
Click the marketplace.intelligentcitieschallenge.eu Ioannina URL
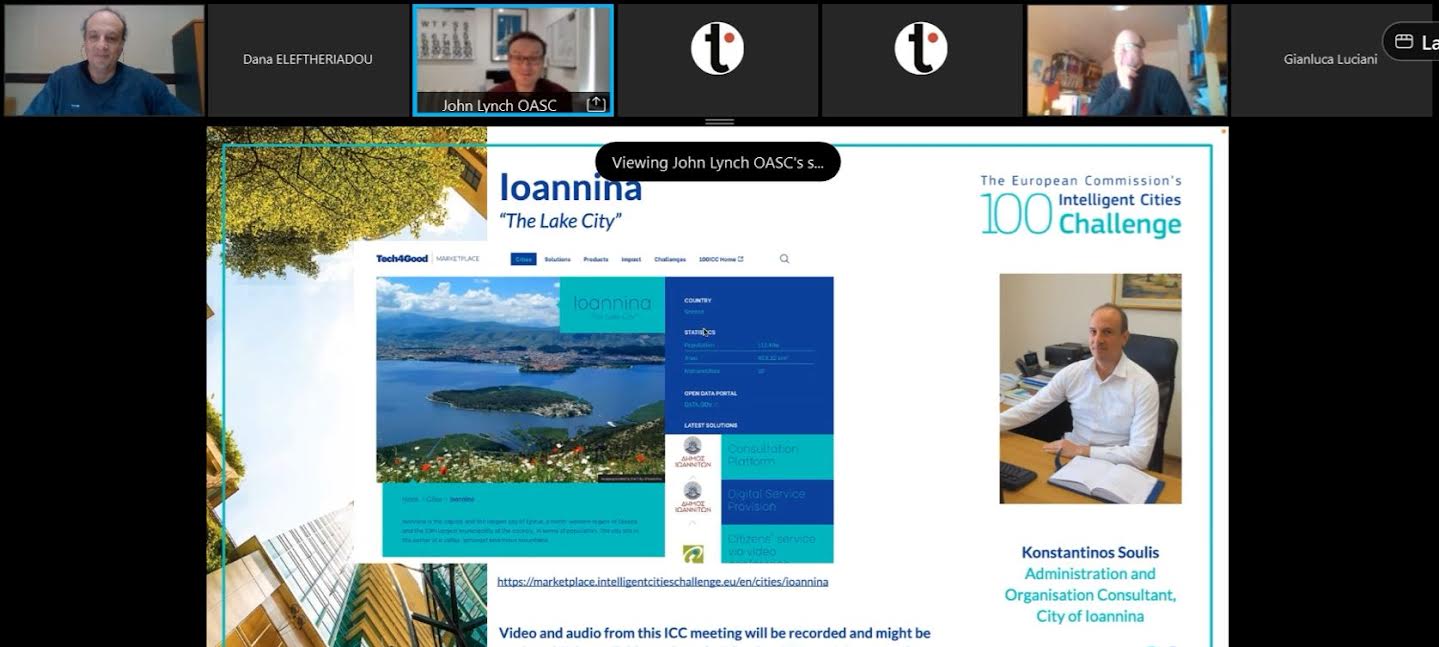pos(662,581)
